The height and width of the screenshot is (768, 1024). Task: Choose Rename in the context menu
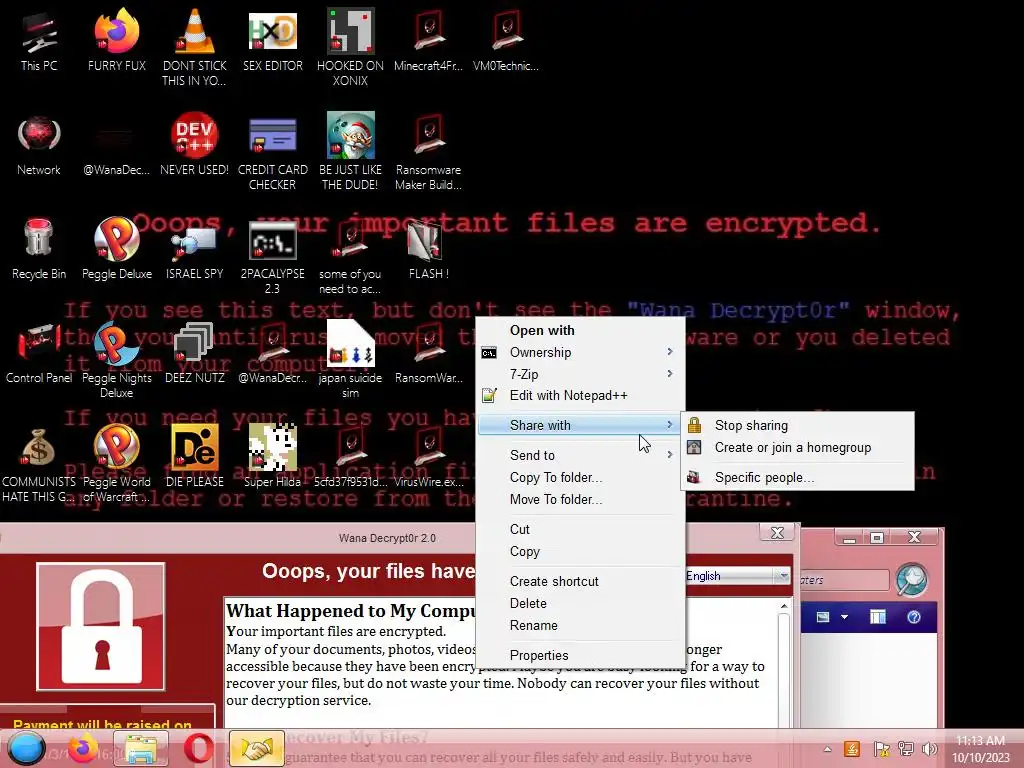tap(581, 626)
